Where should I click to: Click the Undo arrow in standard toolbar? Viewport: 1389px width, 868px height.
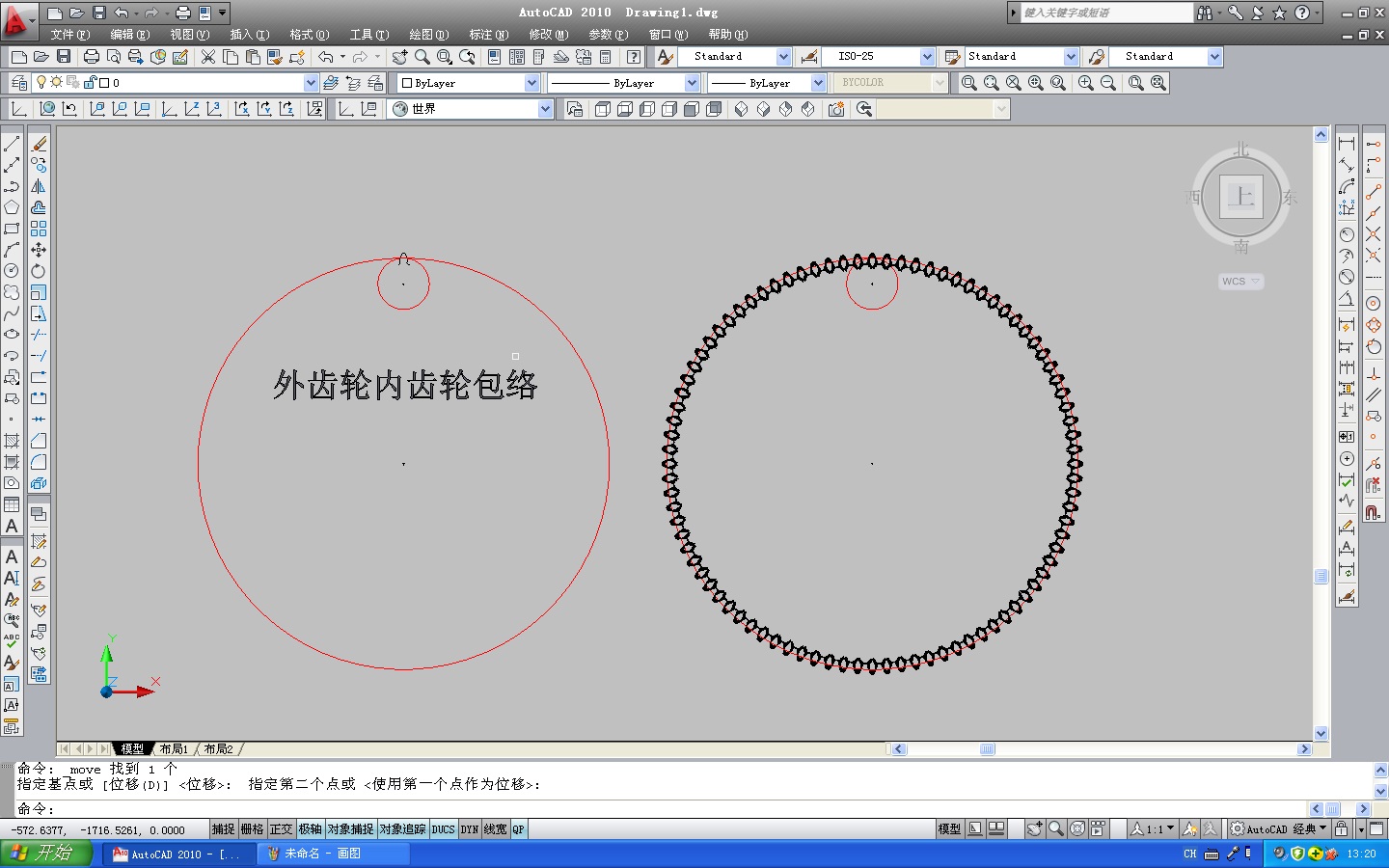[326, 57]
